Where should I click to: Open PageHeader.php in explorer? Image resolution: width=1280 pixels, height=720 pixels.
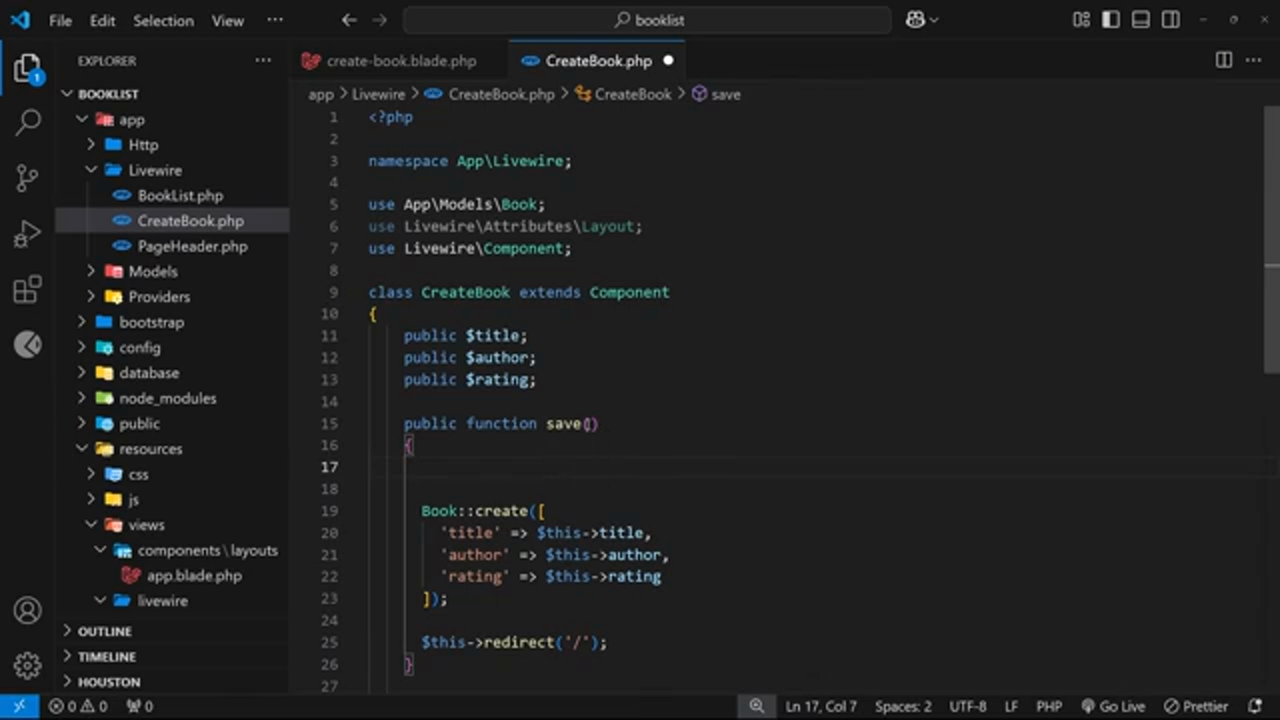pyautogui.click(x=192, y=246)
